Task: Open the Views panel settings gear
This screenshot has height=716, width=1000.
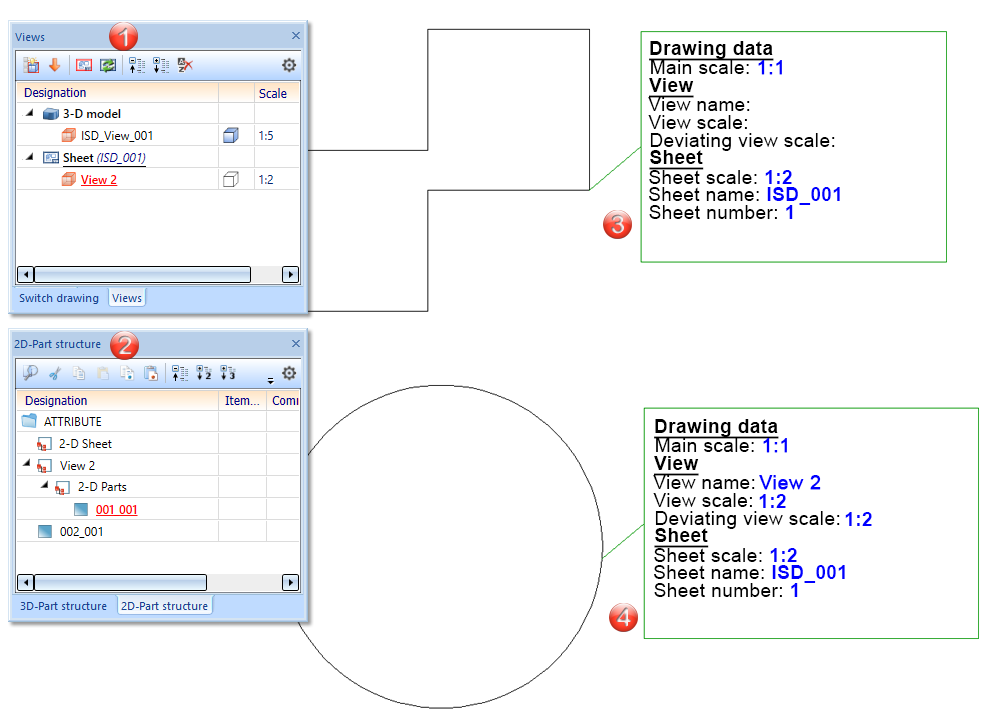Action: coord(289,65)
